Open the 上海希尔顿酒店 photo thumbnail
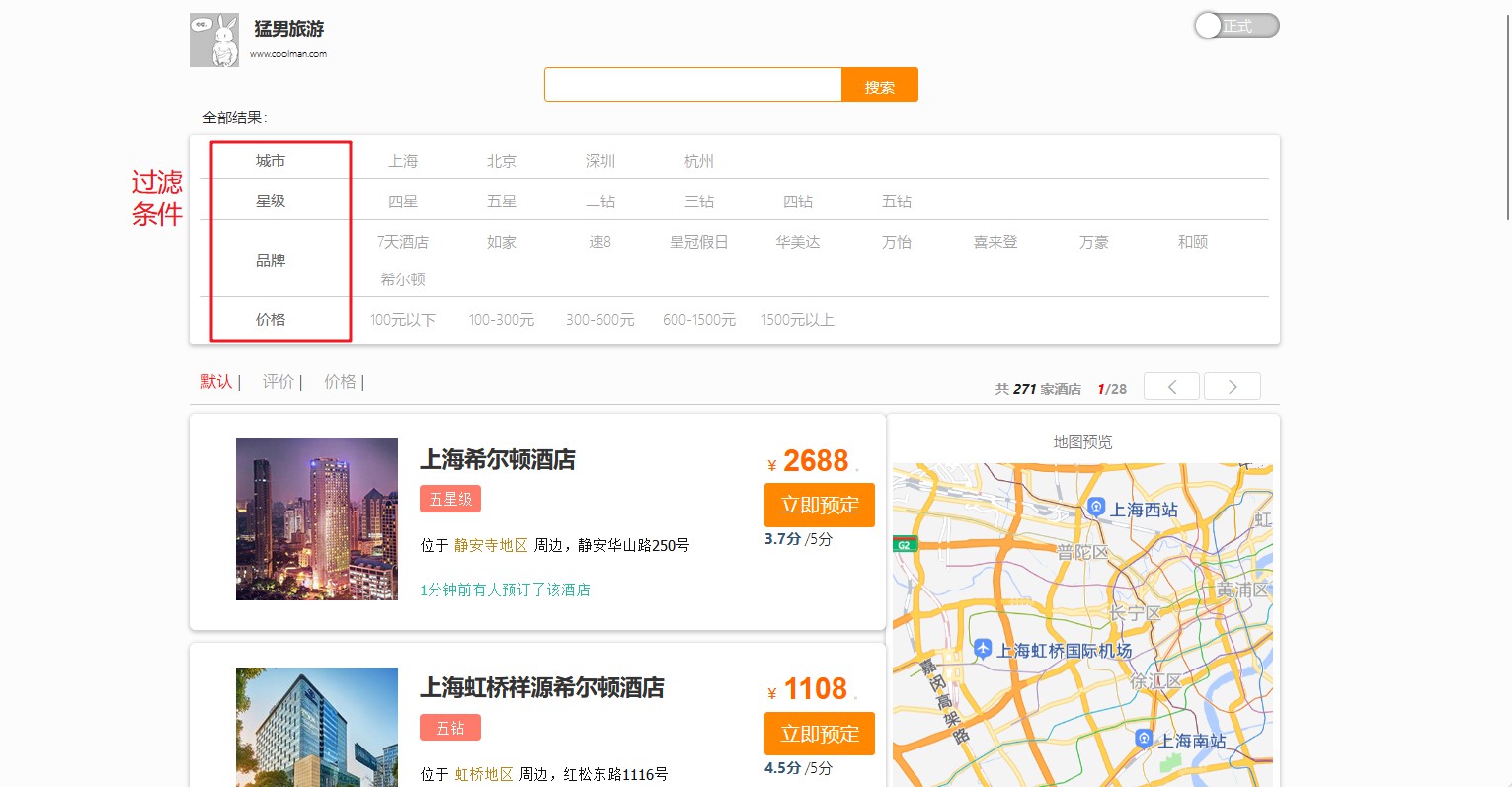1512x787 pixels. pos(317,519)
